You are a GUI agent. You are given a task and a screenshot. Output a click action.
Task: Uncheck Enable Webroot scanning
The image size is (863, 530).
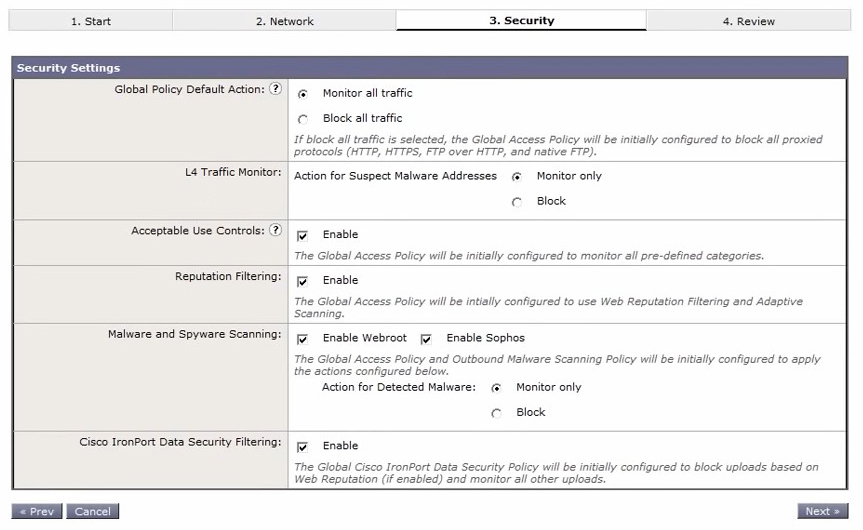(303, 339)
